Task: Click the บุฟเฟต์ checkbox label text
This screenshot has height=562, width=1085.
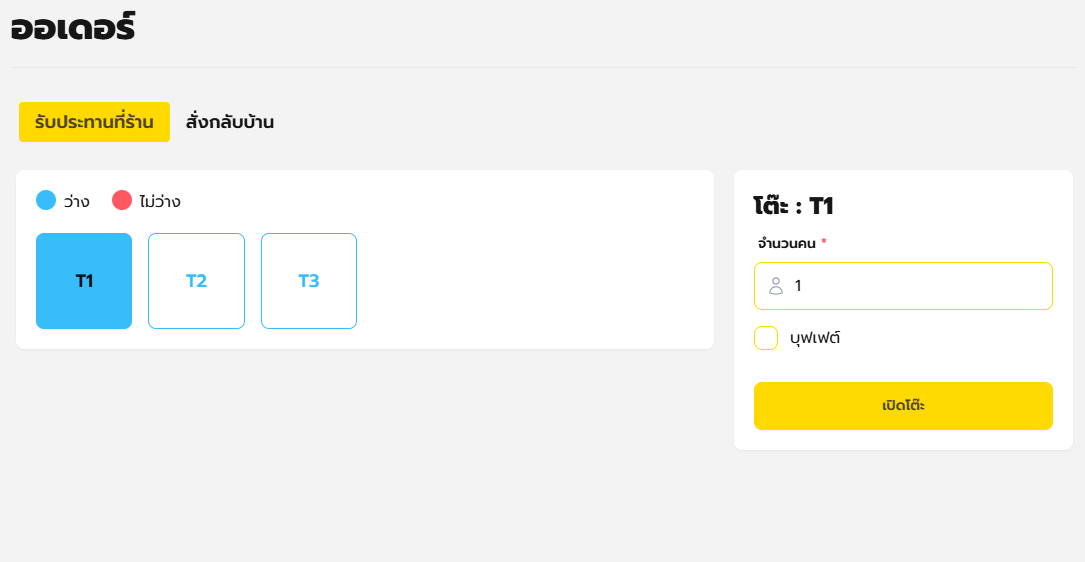Action: 814,338
